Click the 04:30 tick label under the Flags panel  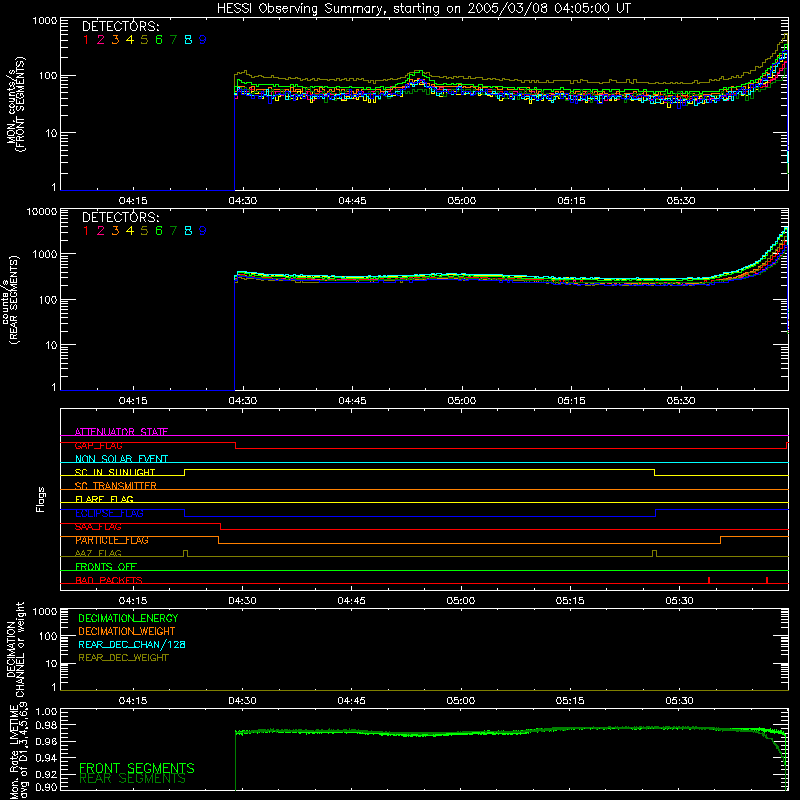tap(242, 601)
